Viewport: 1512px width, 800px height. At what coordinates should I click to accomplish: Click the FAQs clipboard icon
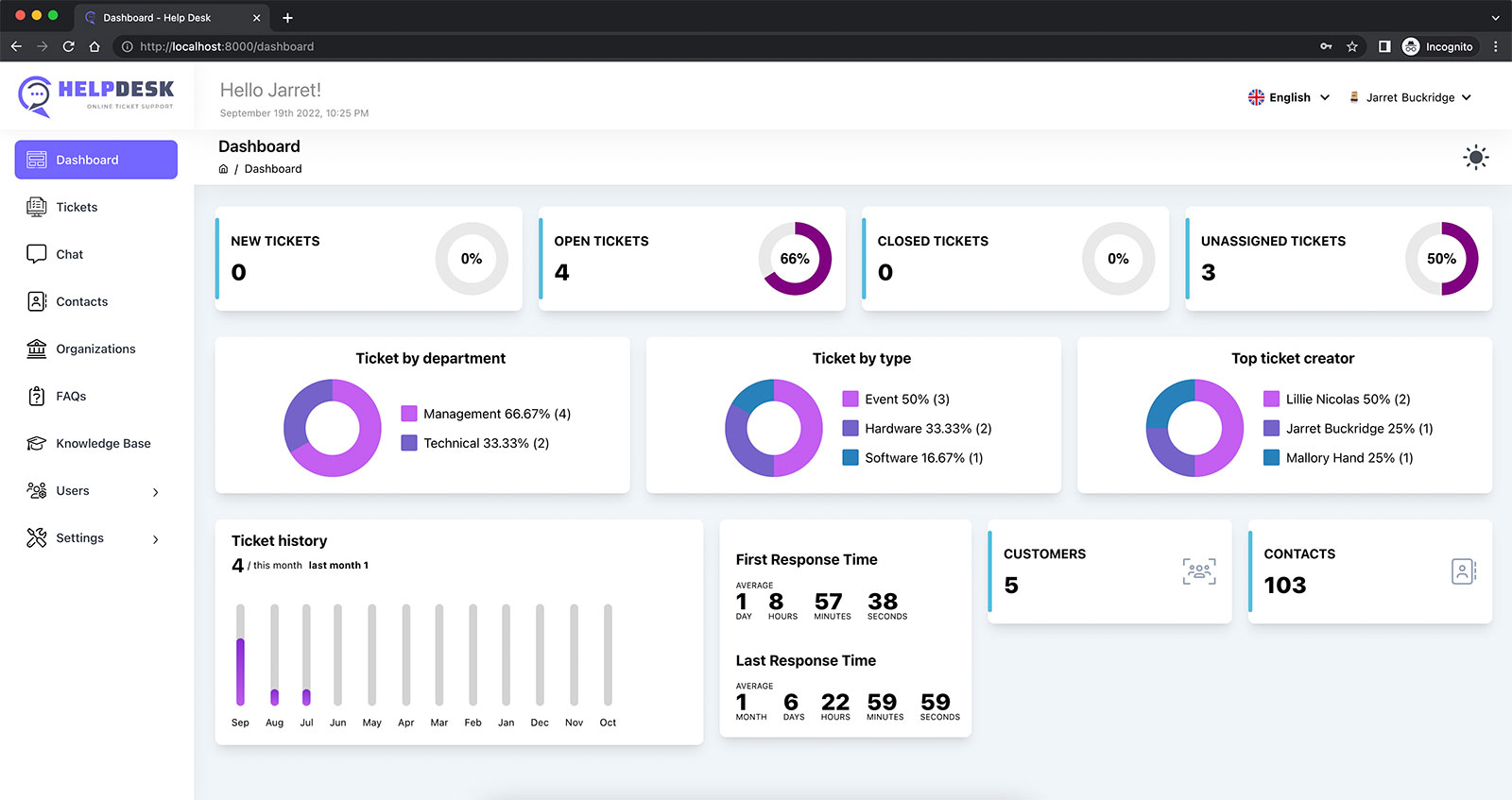36,396
